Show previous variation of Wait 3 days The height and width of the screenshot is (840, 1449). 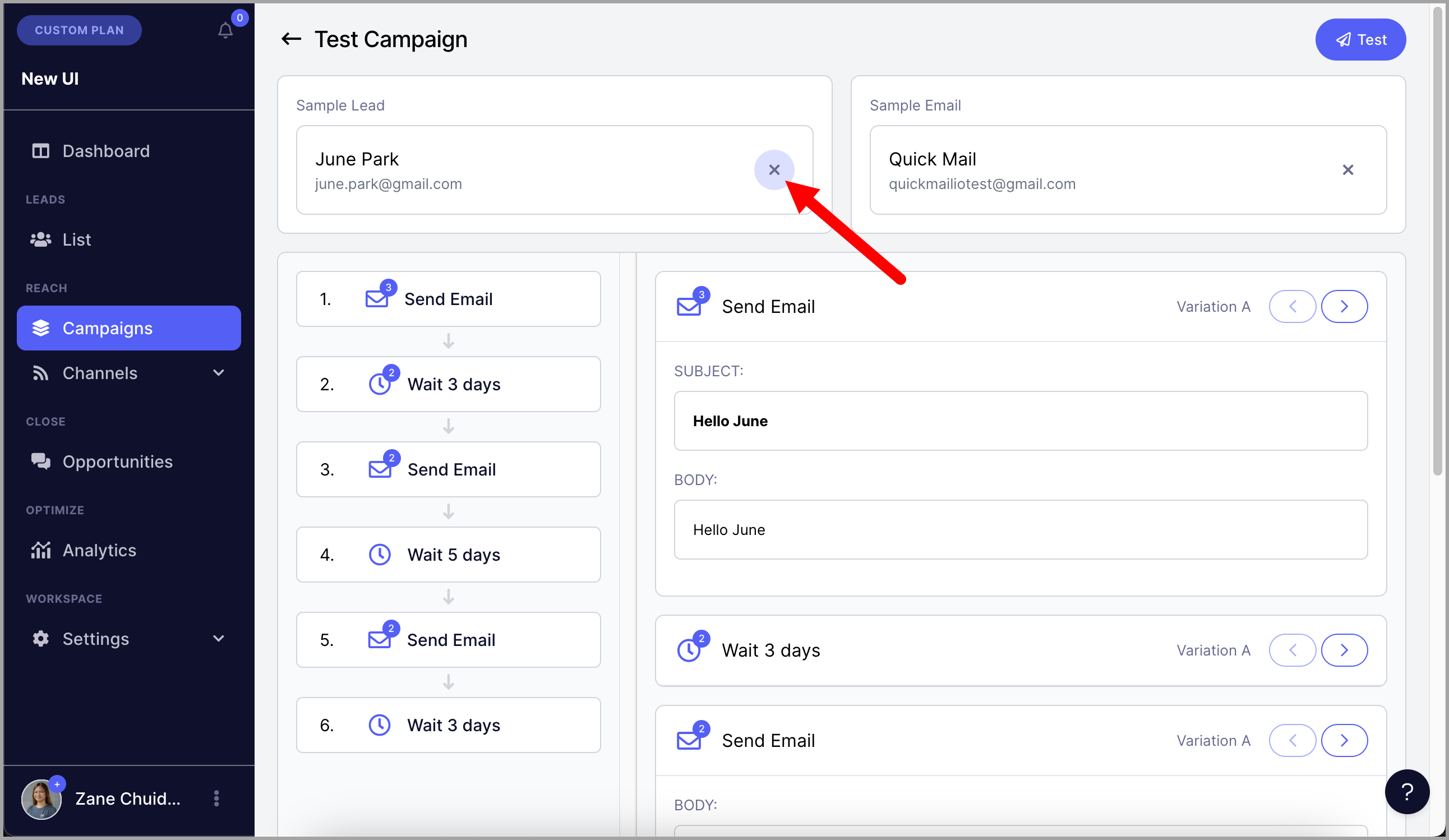(1292, 650)
